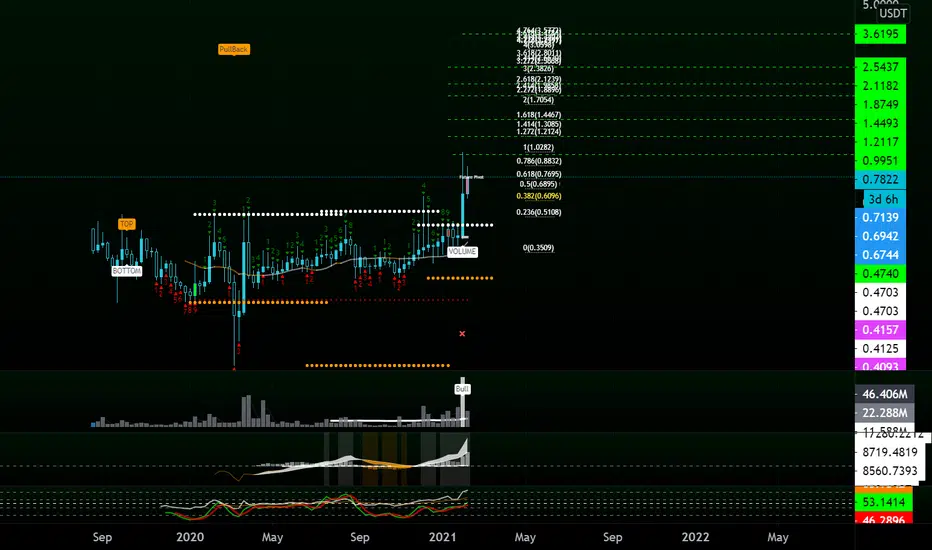This screenshot has height=550, width=932.
Task: Select the 1.8749 price axis label
Action: tap(880, 104)
